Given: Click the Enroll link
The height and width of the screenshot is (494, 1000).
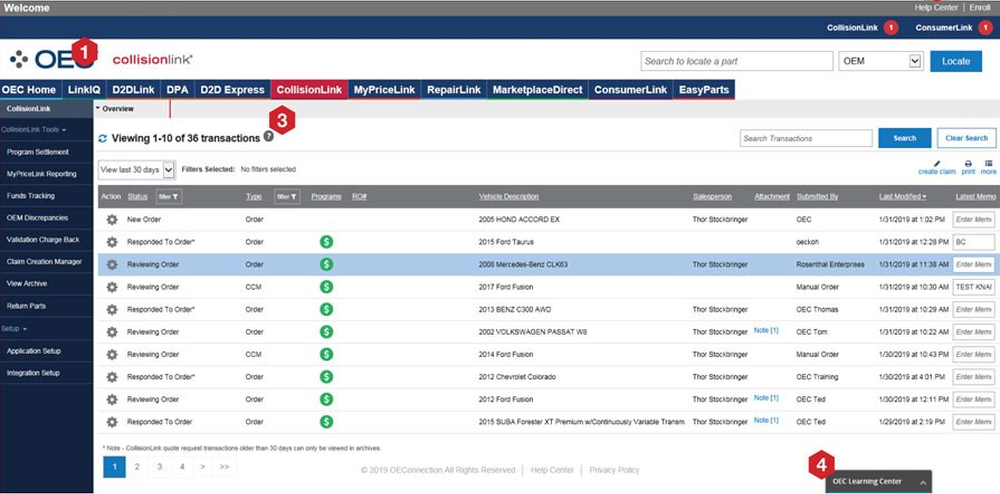Looking at the screenshot, I should click(980, 8).
